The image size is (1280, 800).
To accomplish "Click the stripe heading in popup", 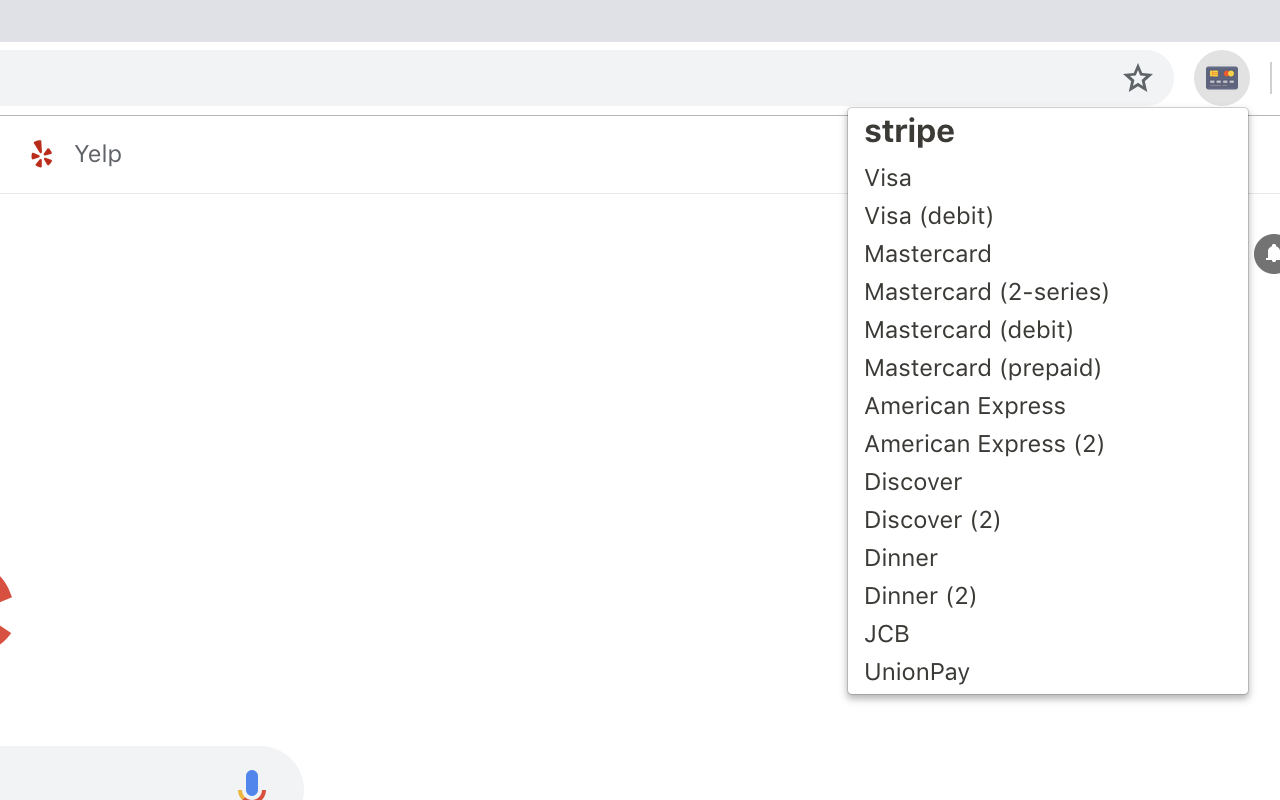I will coord(909,131).
